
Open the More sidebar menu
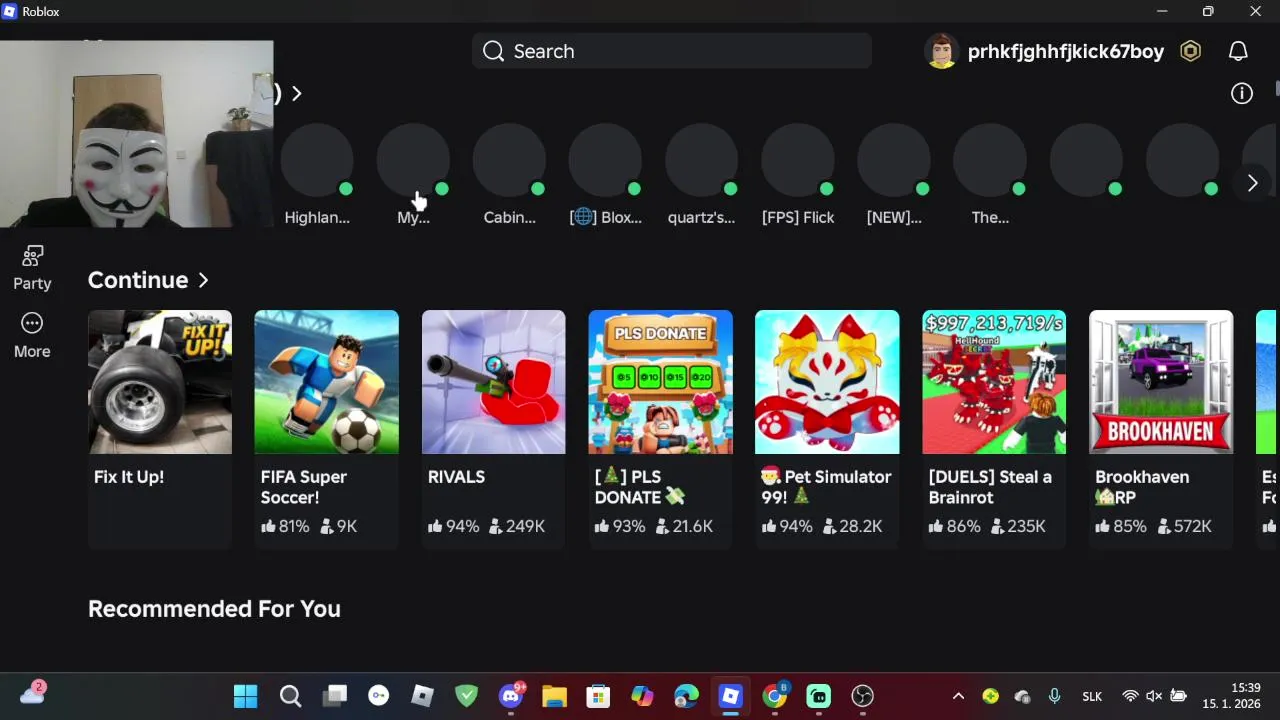coord(32,335)
